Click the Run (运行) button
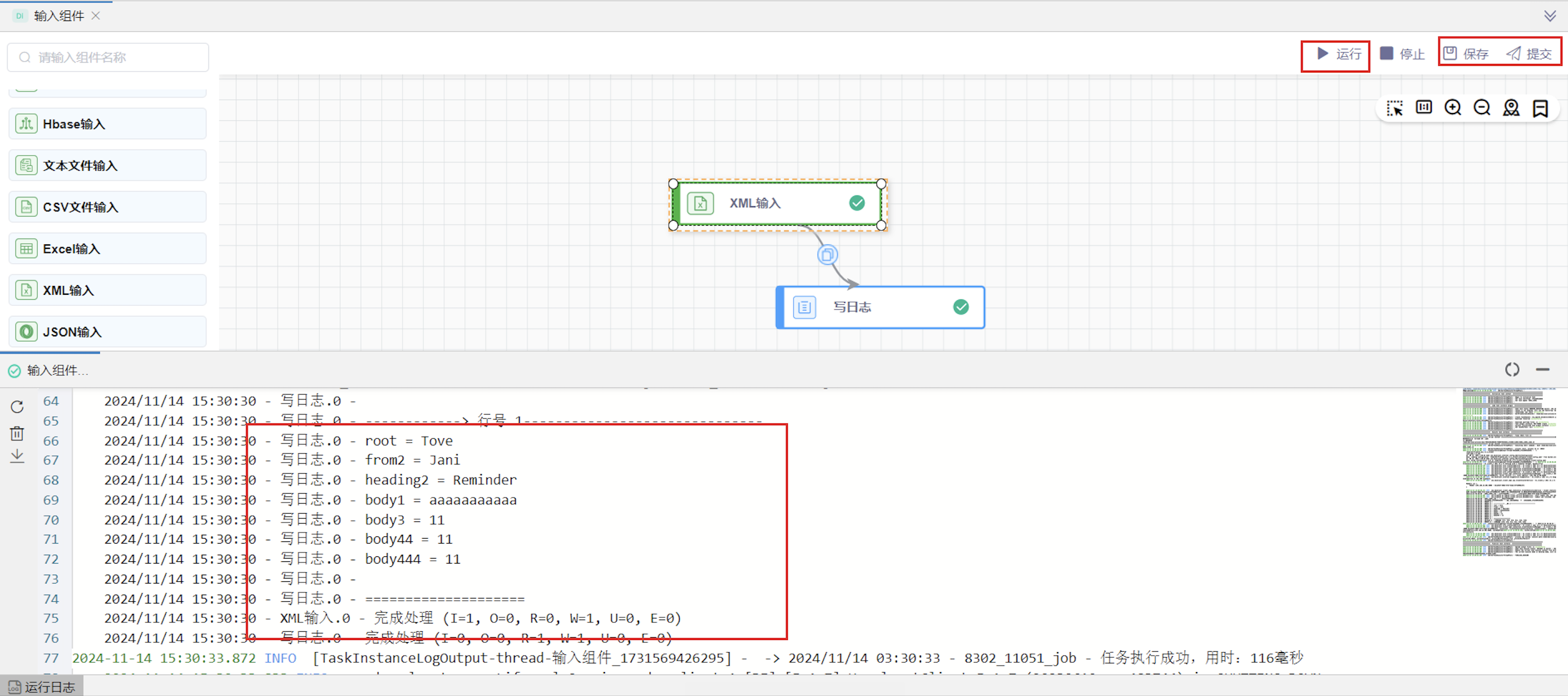1568x696 pixels. click(1338, 54)
